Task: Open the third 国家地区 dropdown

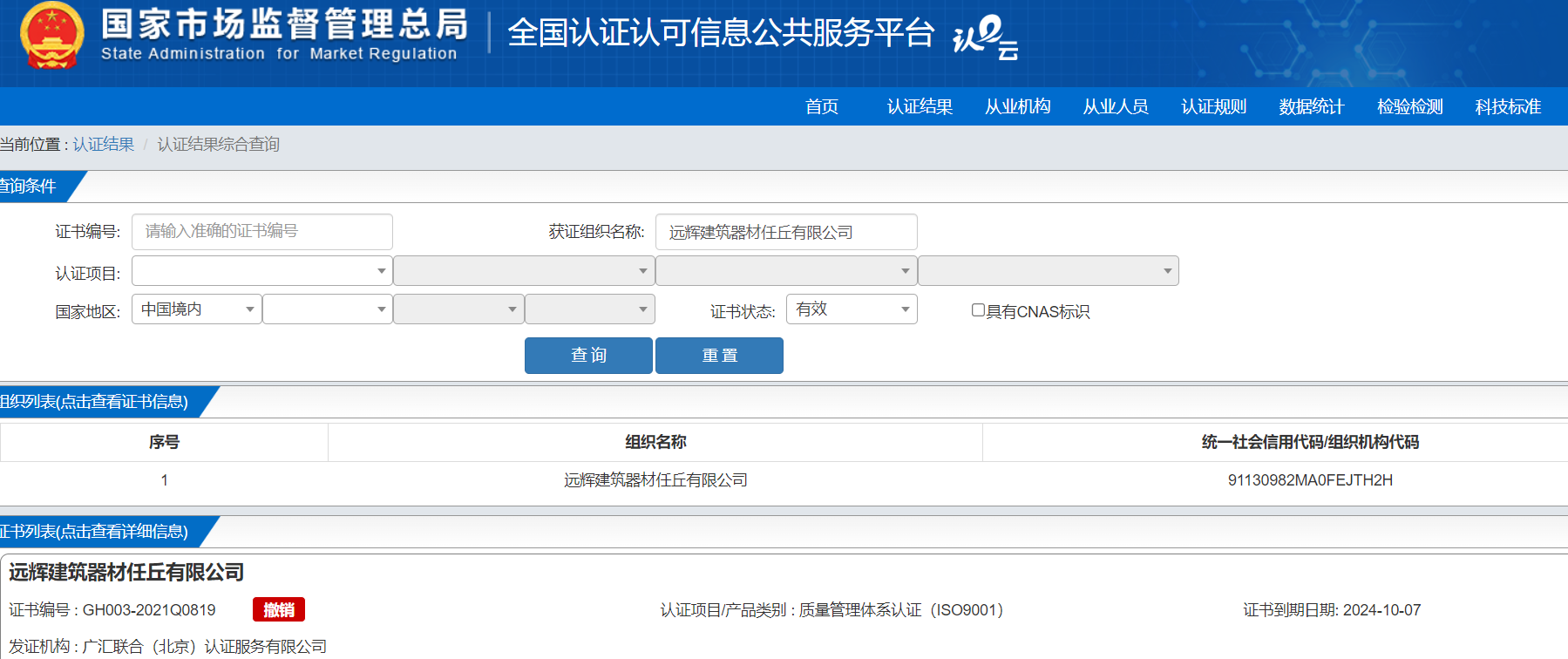Action: (458, 309)
